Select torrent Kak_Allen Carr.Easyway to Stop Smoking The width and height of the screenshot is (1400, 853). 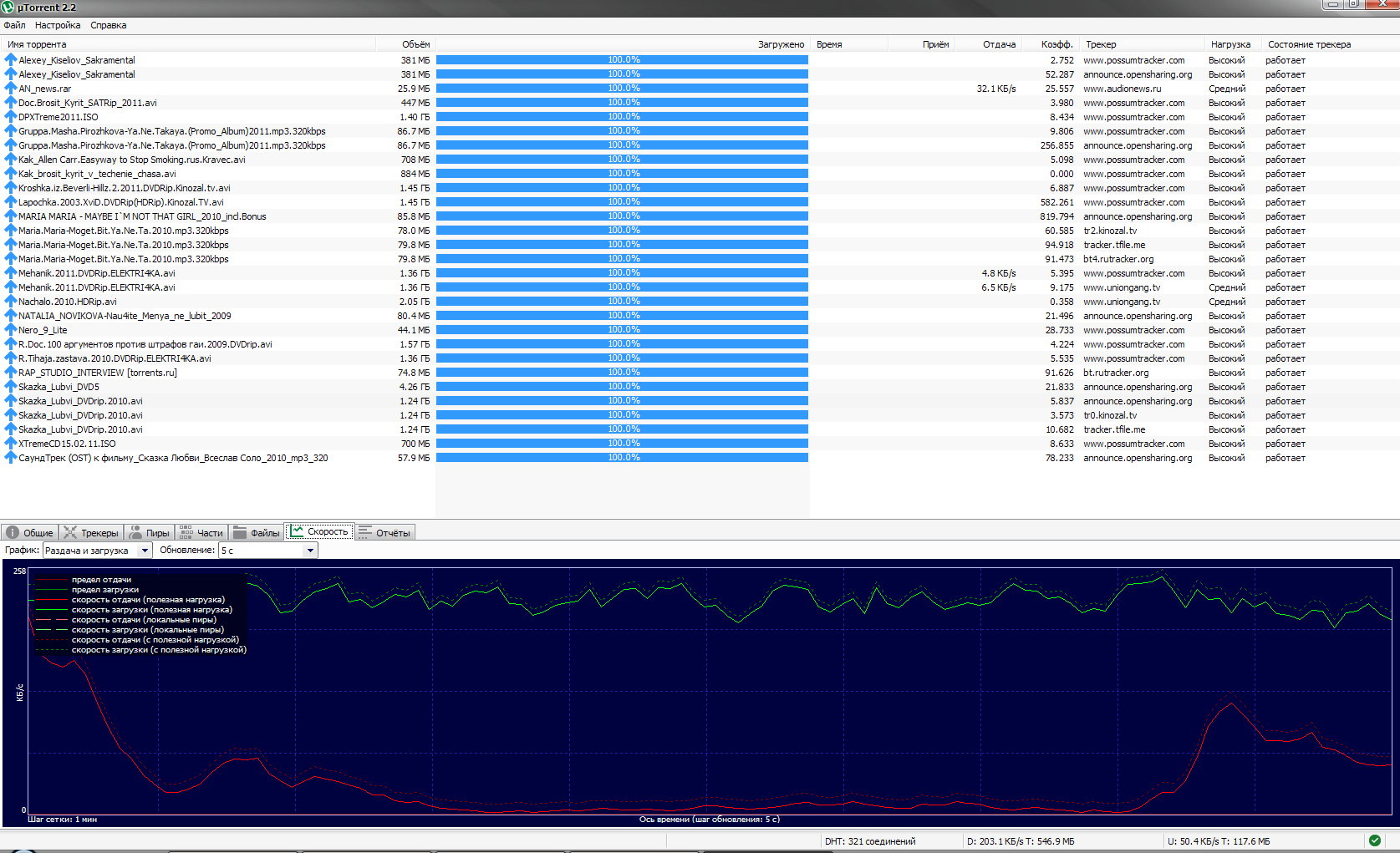(132, 160)
